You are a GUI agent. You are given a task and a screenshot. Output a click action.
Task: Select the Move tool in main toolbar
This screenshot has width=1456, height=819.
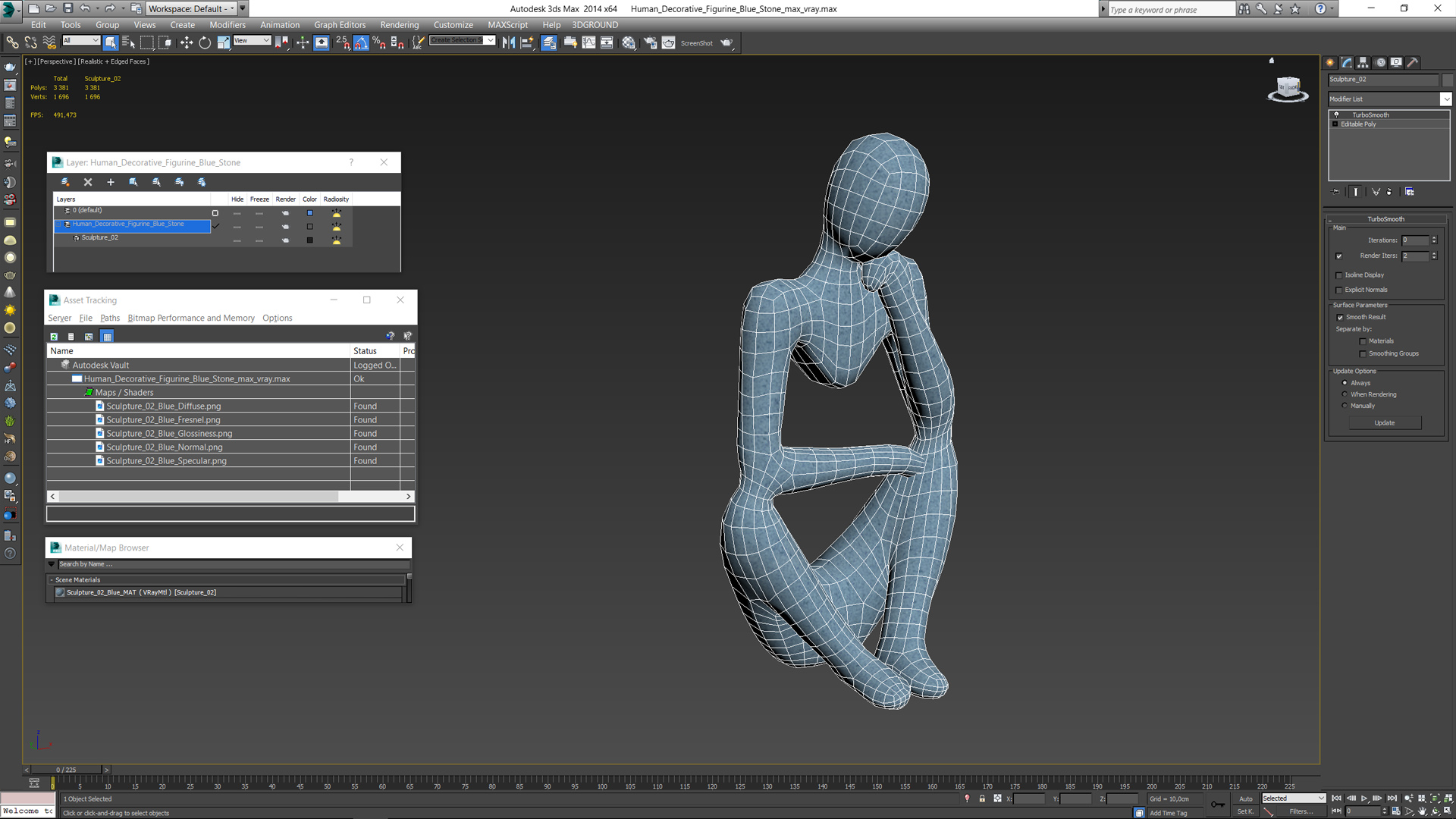[186, 43]
